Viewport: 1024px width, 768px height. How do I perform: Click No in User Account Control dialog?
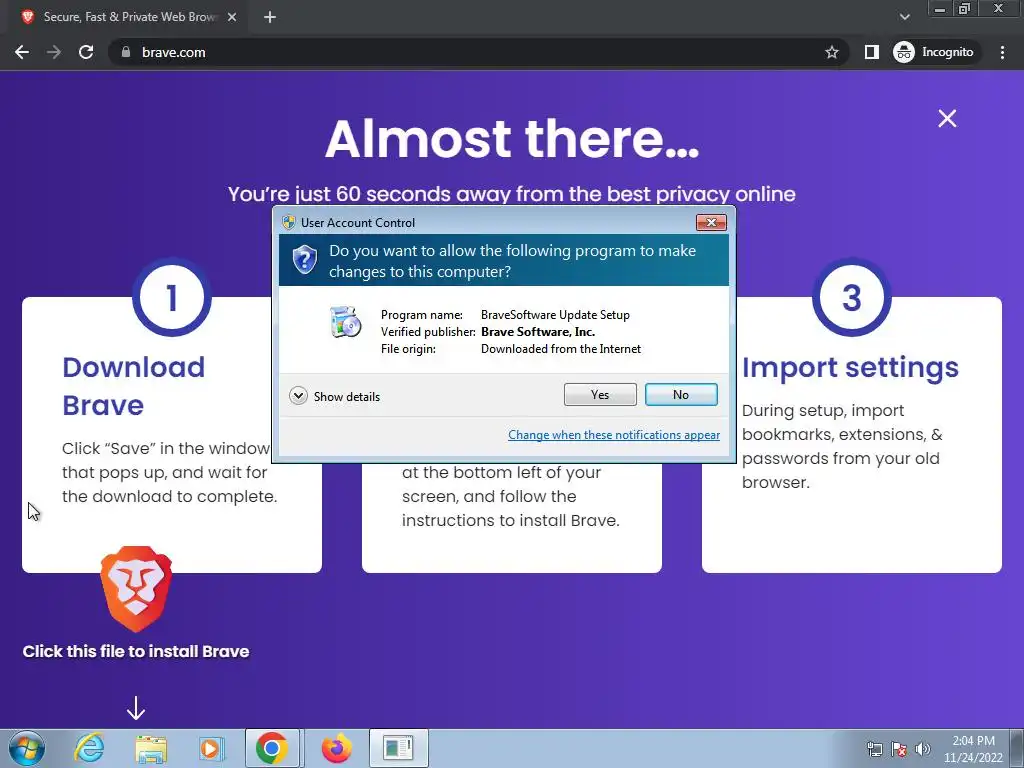pos(680,394)
